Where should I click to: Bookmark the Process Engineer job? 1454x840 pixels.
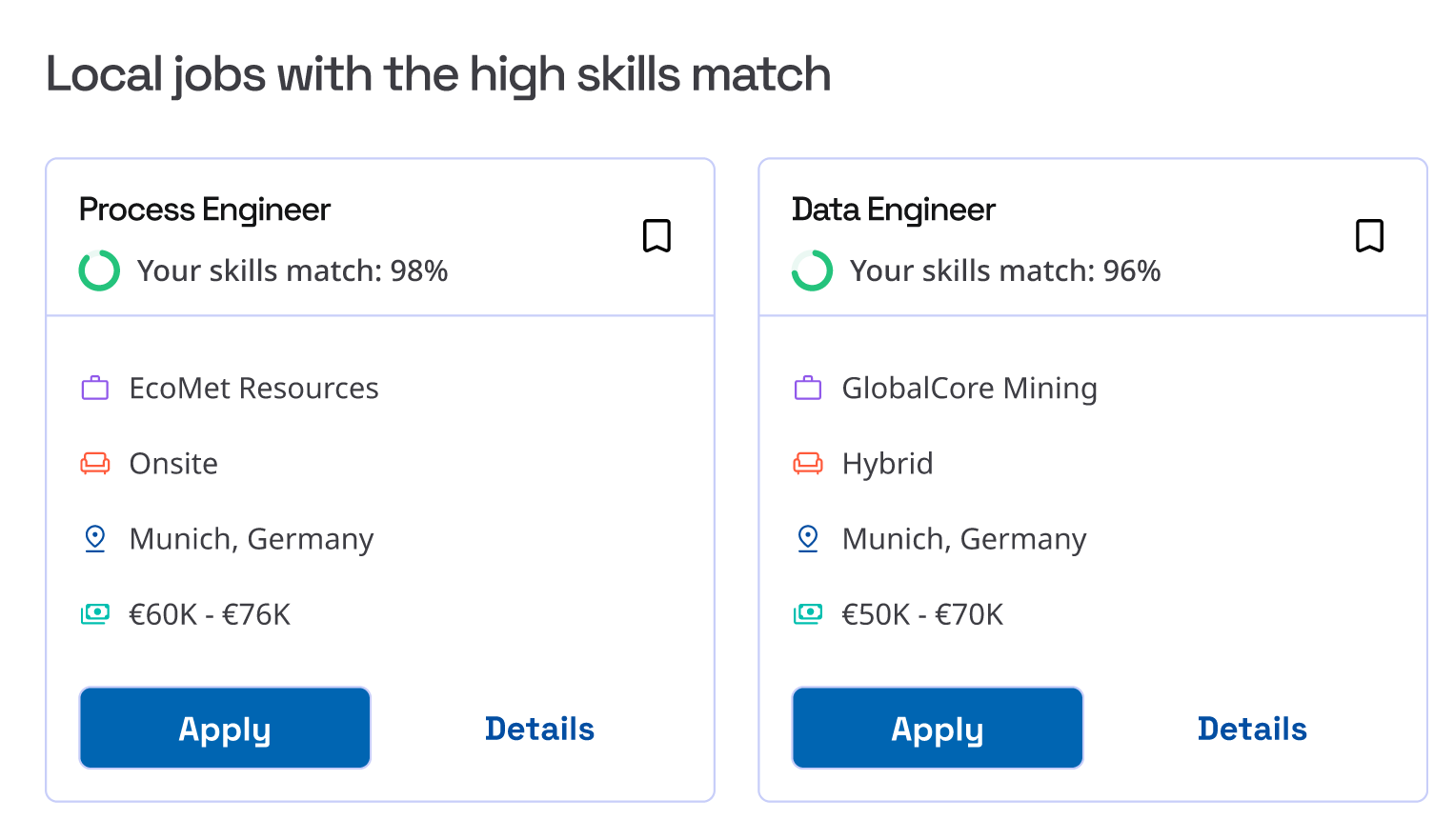point(656,235)
